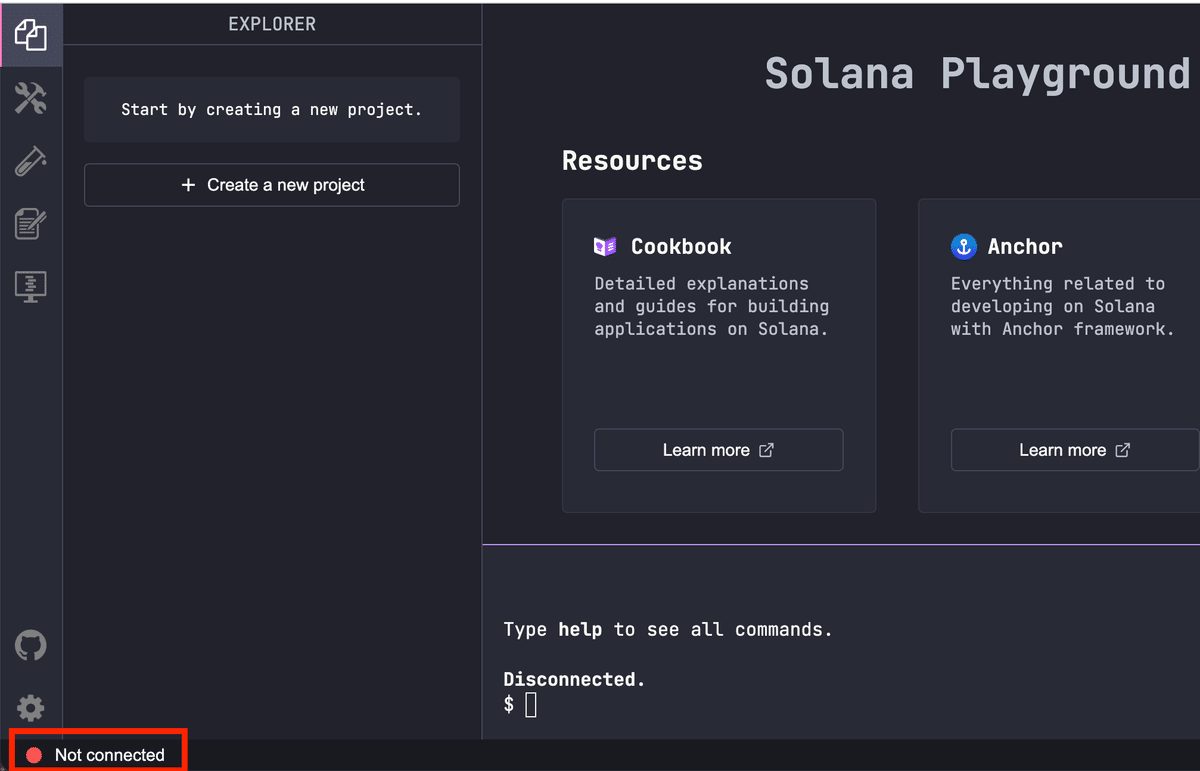This screenshot has width=1200, height=771.
Task: Open the settings gear icon
Action: pos(31,709)
